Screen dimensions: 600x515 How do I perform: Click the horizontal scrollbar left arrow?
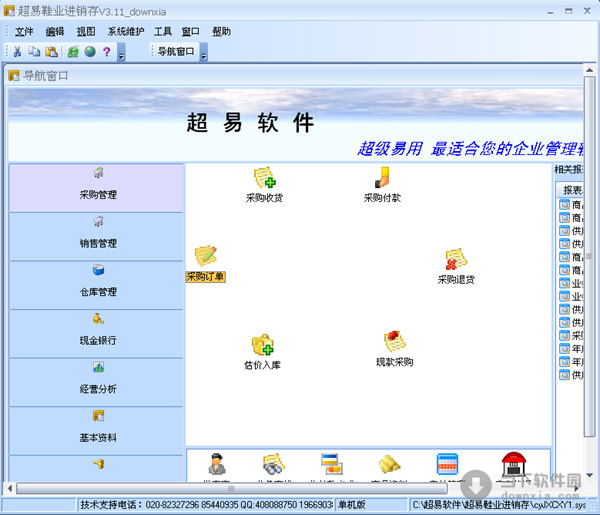coord(10,489)
